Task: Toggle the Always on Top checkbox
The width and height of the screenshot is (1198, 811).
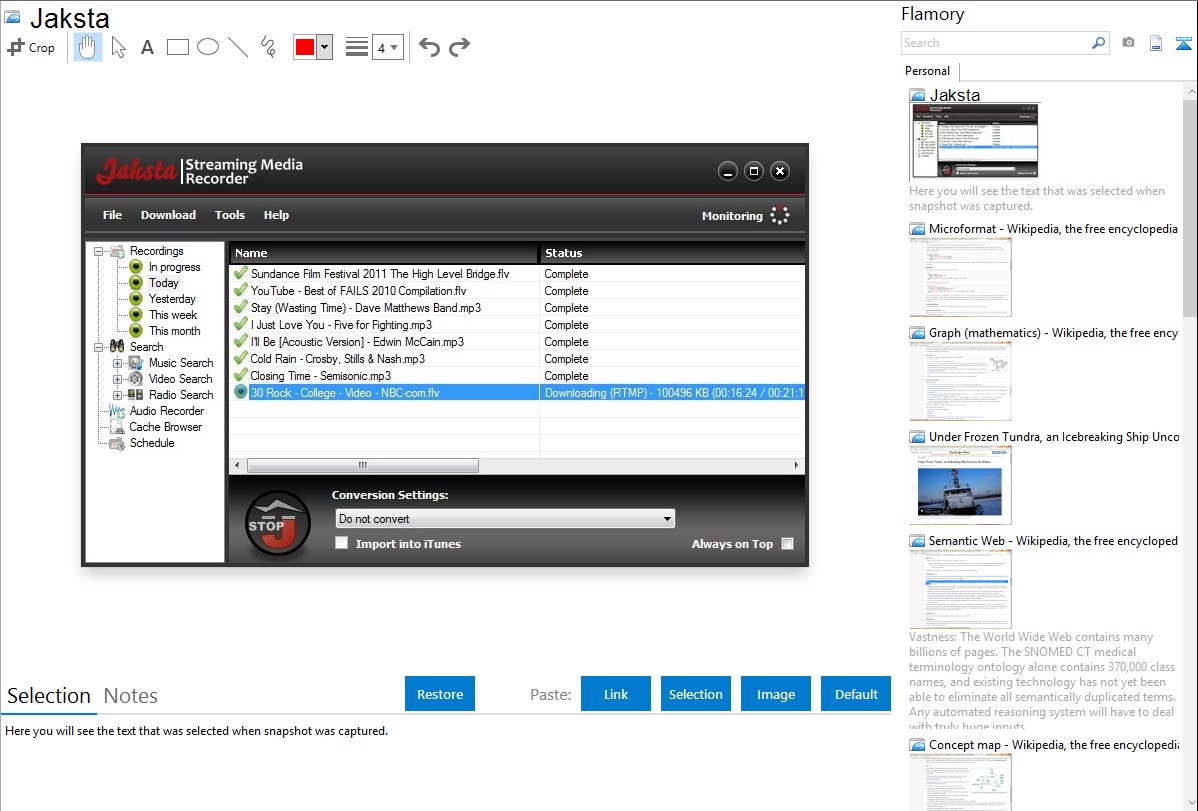Action: pyautogui.click(x=788, y=543)
